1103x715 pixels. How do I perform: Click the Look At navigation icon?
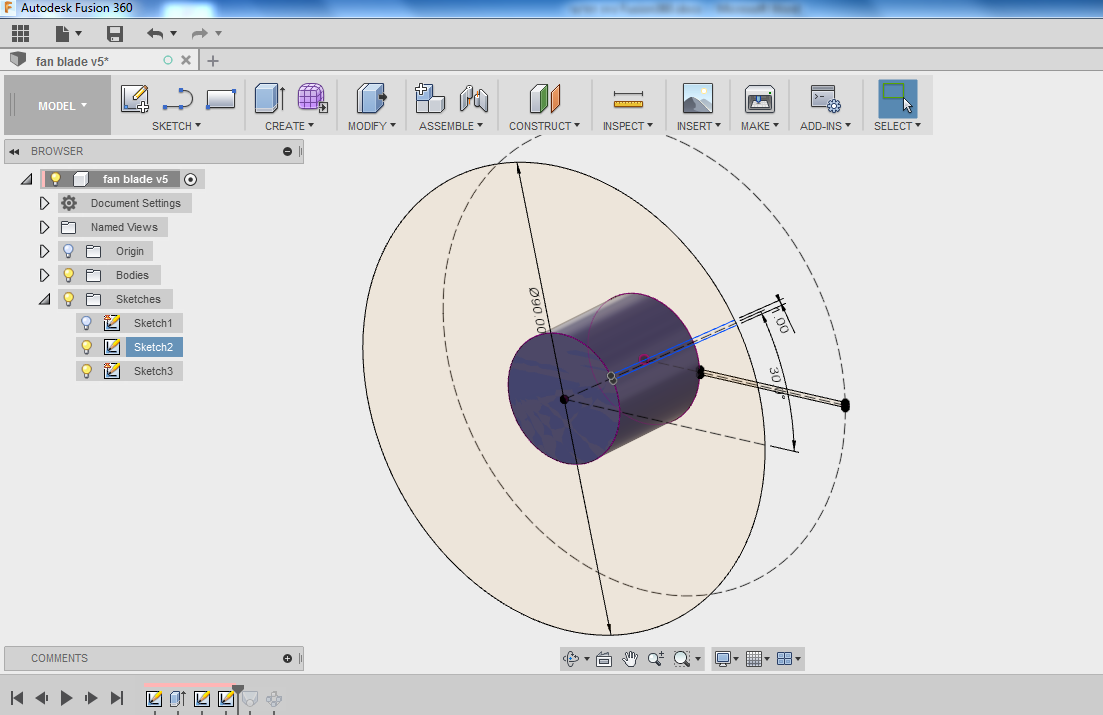point(604,659)
